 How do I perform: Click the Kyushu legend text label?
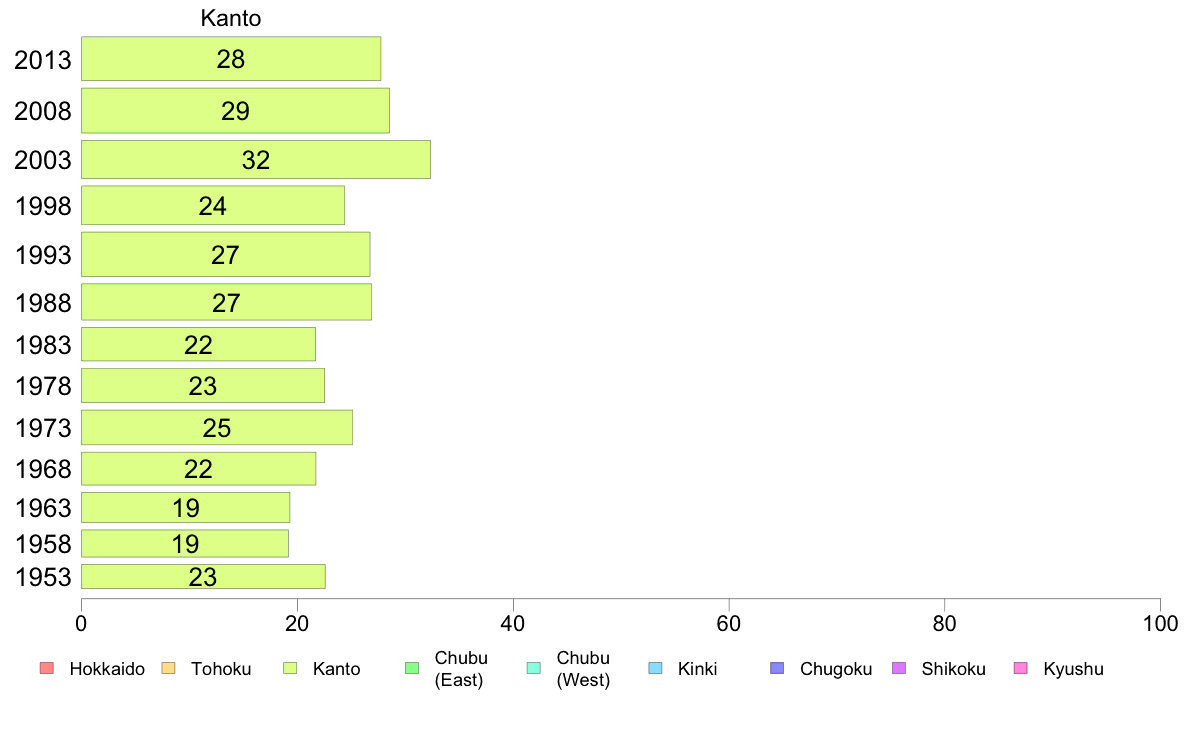(1073, 669)
